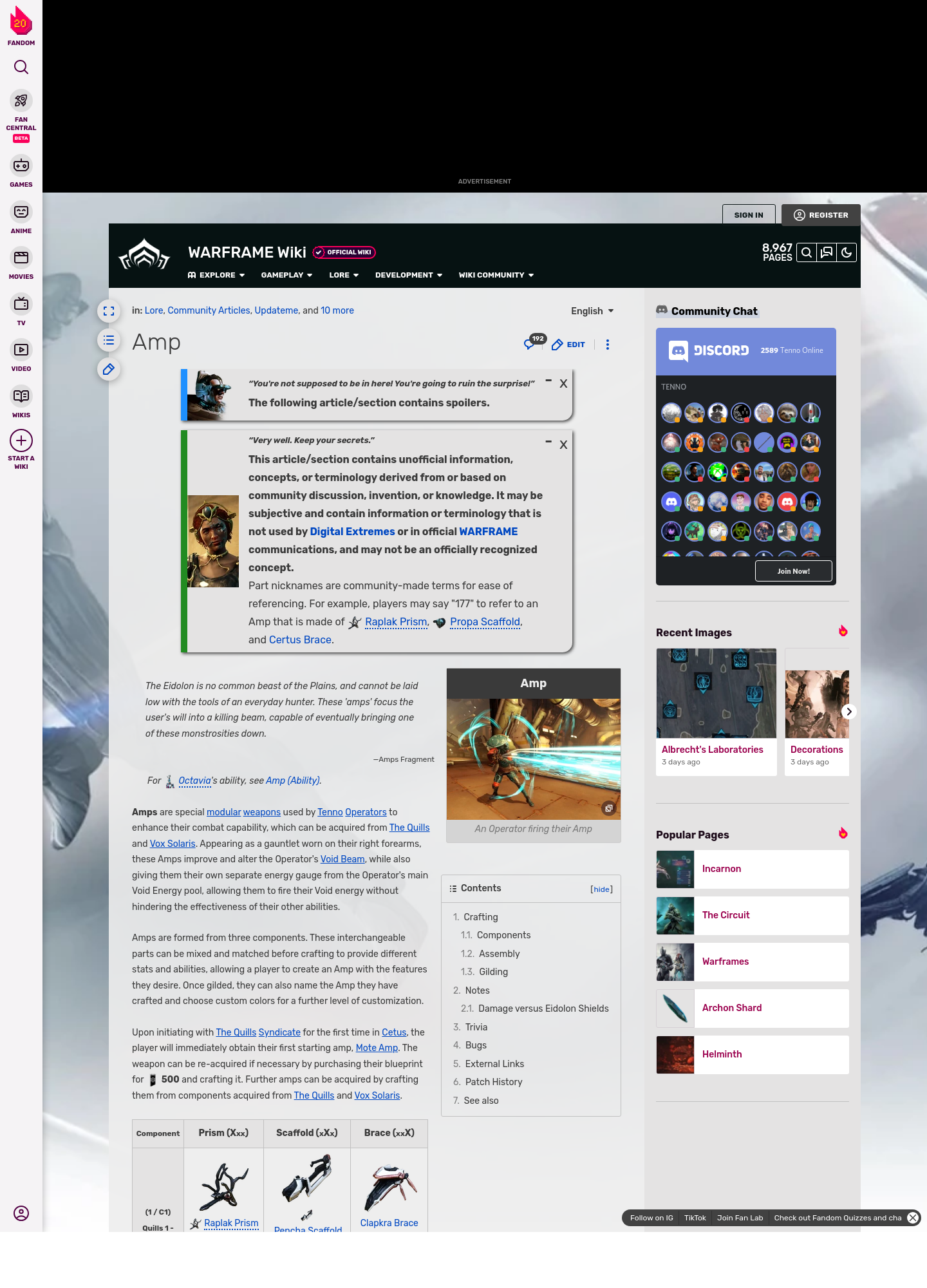Open the user profile icon at sidebar bottom
The width and height of the screenshot is (927, 1288).
(x=21, y=1213)
